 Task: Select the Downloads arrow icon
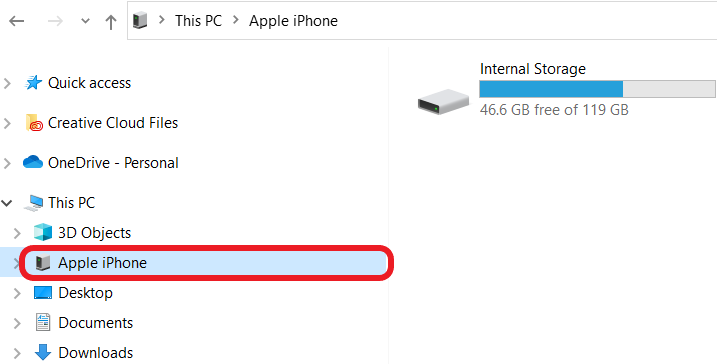(x=43, y=352)
